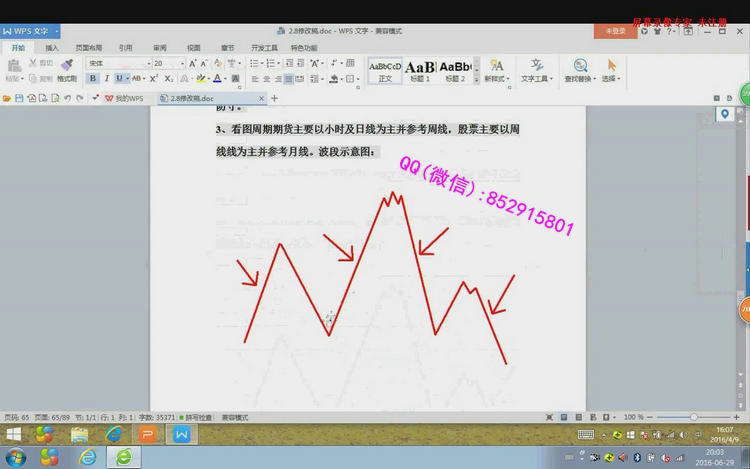Image resolution: width=750 pixels, height=469 pixels.
Task: Apply the 标题 1 heading style
Action: tap(419, 70)
